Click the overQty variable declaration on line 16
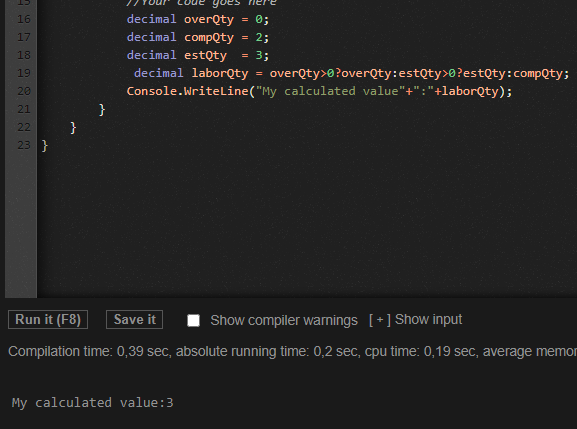The image size is (577, 429). click(209, 20)
